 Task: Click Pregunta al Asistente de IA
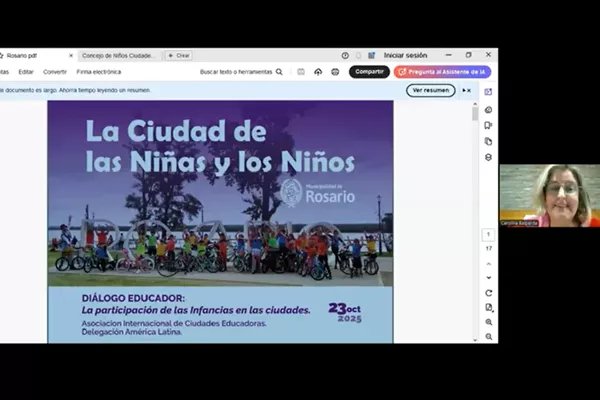(x=442, y=72)
